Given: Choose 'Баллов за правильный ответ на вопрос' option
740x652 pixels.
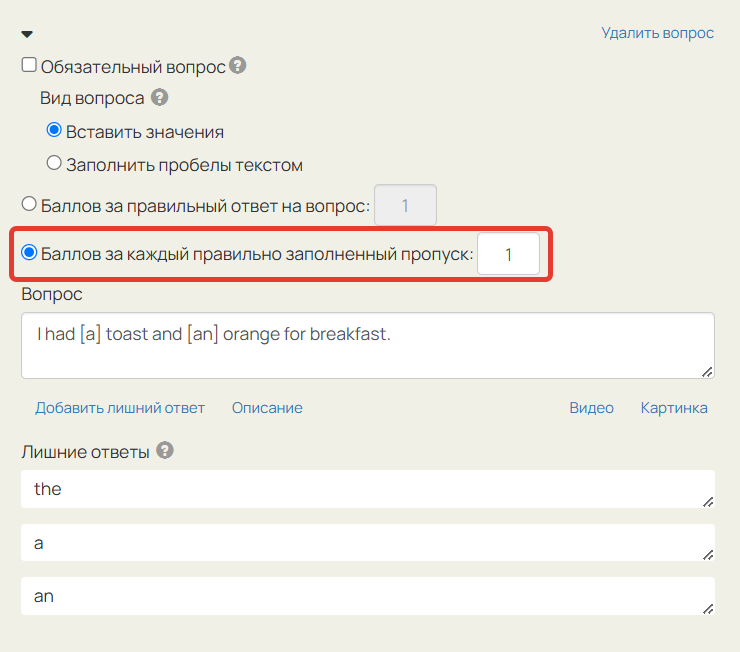Looking at the screenshot, I should click(x=29, y=204).
